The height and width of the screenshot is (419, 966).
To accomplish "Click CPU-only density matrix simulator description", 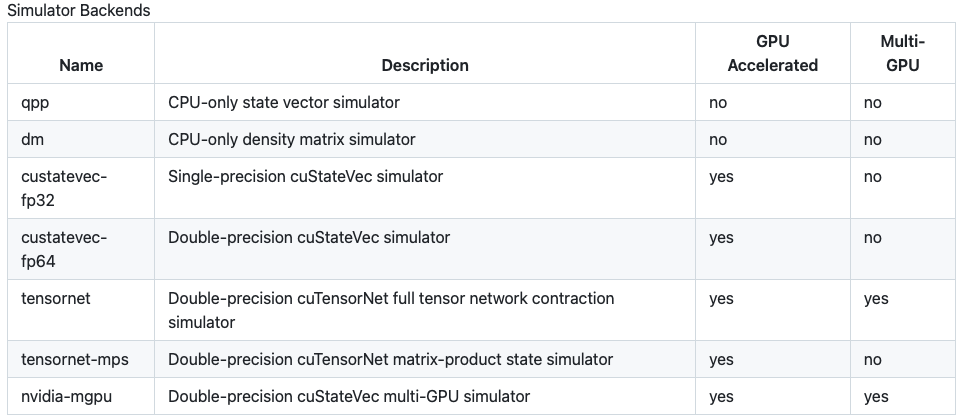I will coord(291,139).
